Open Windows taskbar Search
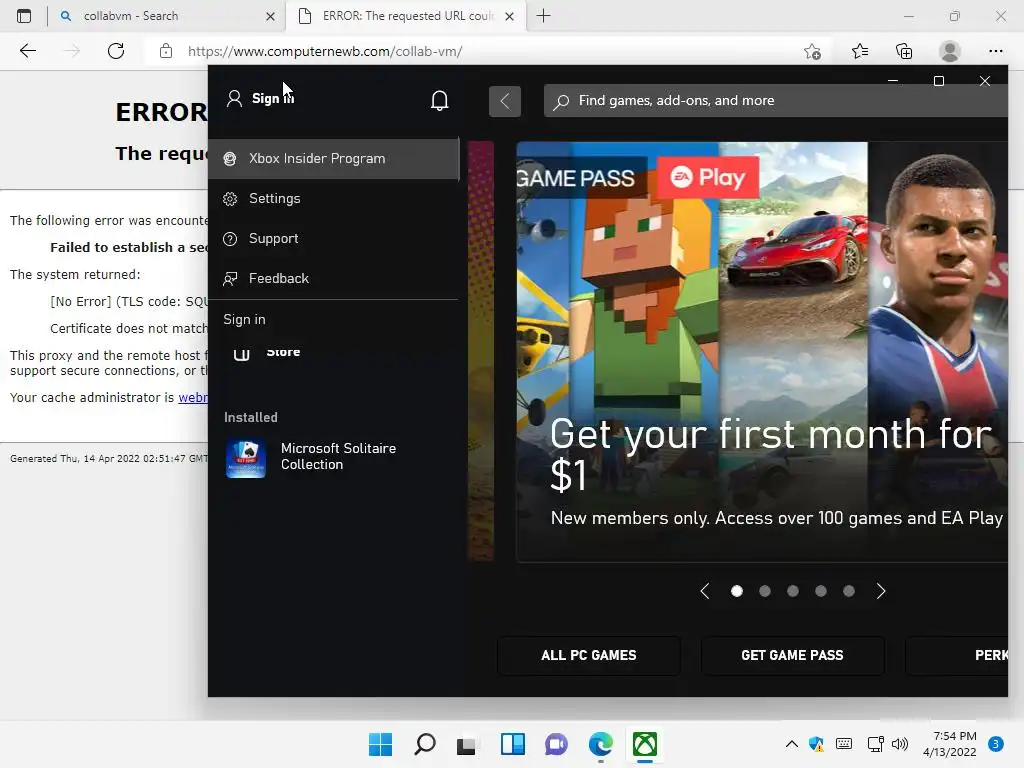The width and height of the screenshot is (1024, 768). (x=424, y=744)
